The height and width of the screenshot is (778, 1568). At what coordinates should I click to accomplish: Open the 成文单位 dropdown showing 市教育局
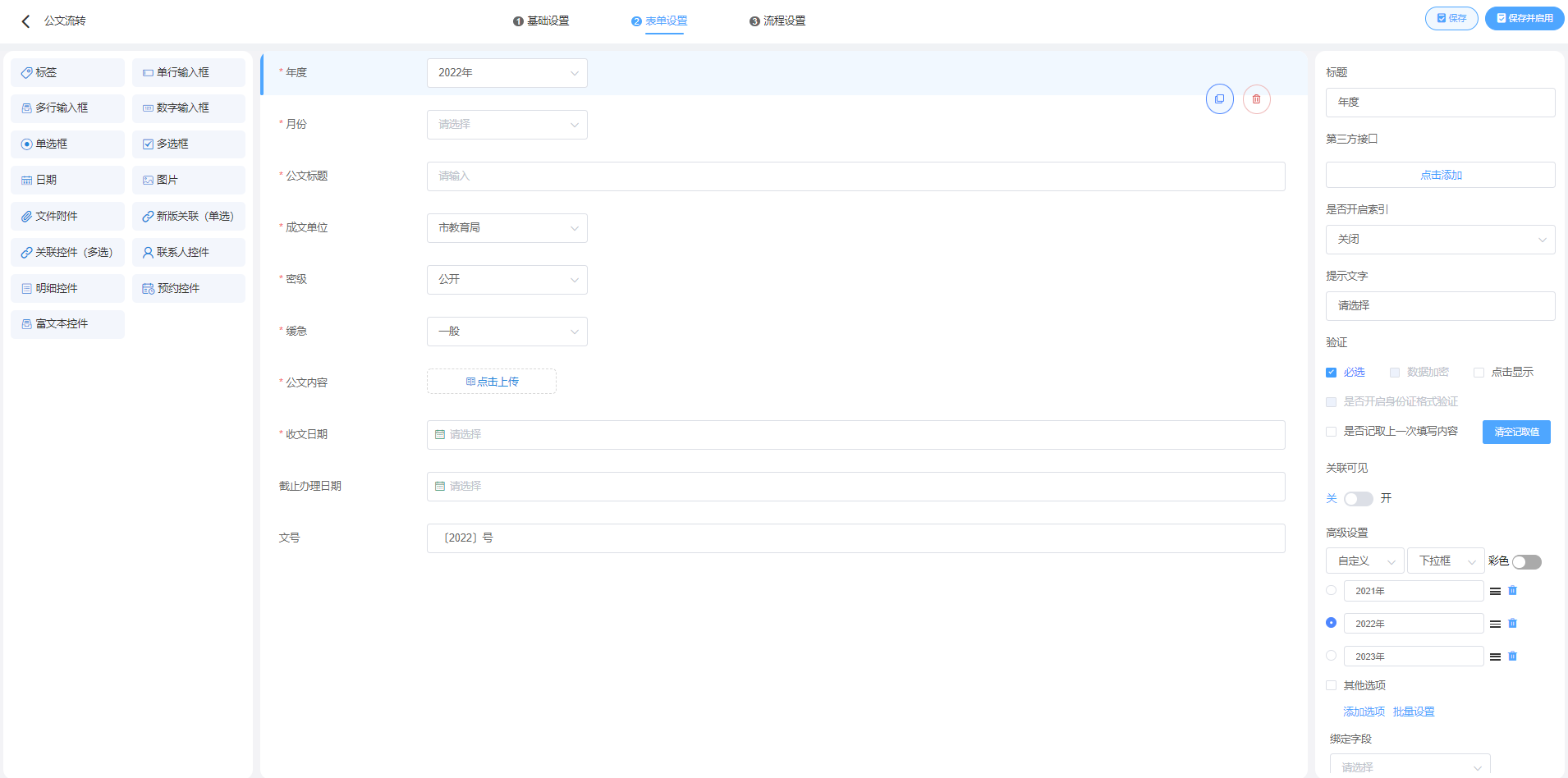click(507, 228)
